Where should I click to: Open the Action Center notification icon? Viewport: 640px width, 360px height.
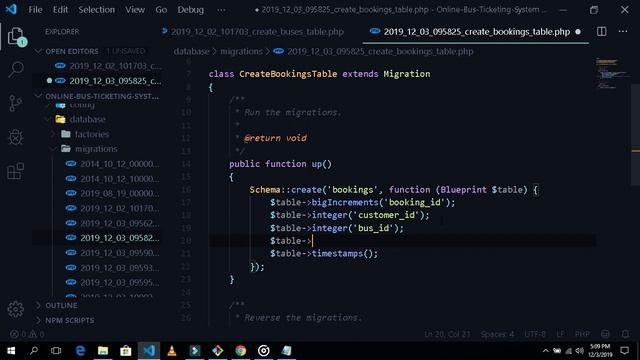(624, 351)
